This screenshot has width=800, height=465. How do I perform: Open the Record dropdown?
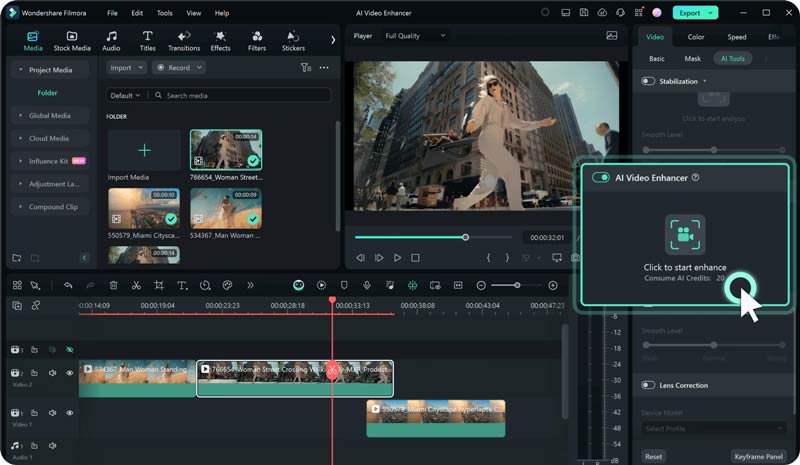[179, 67]
